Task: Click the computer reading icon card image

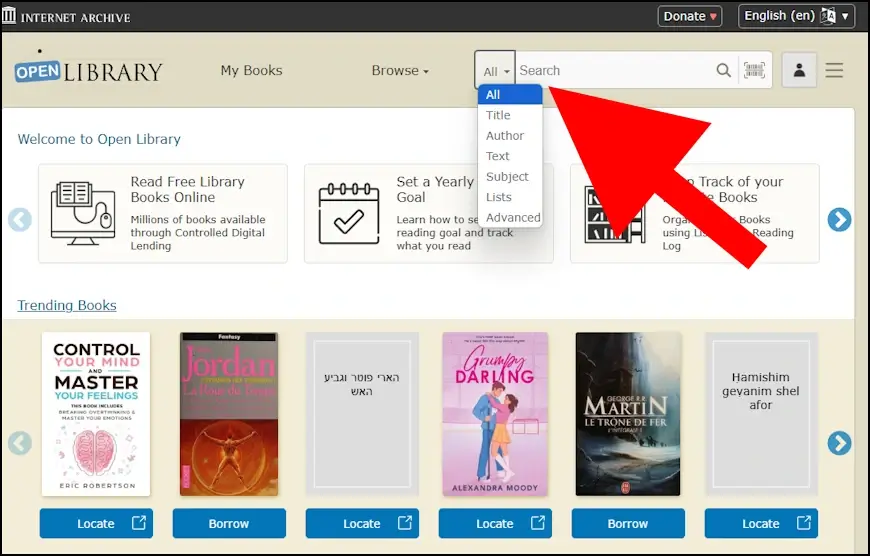Action: (83, 213)
